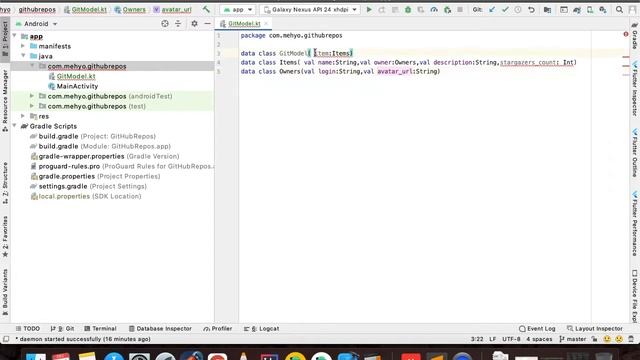
Task: Select GitModel.kt in the project tree
Action: (76, 76)
